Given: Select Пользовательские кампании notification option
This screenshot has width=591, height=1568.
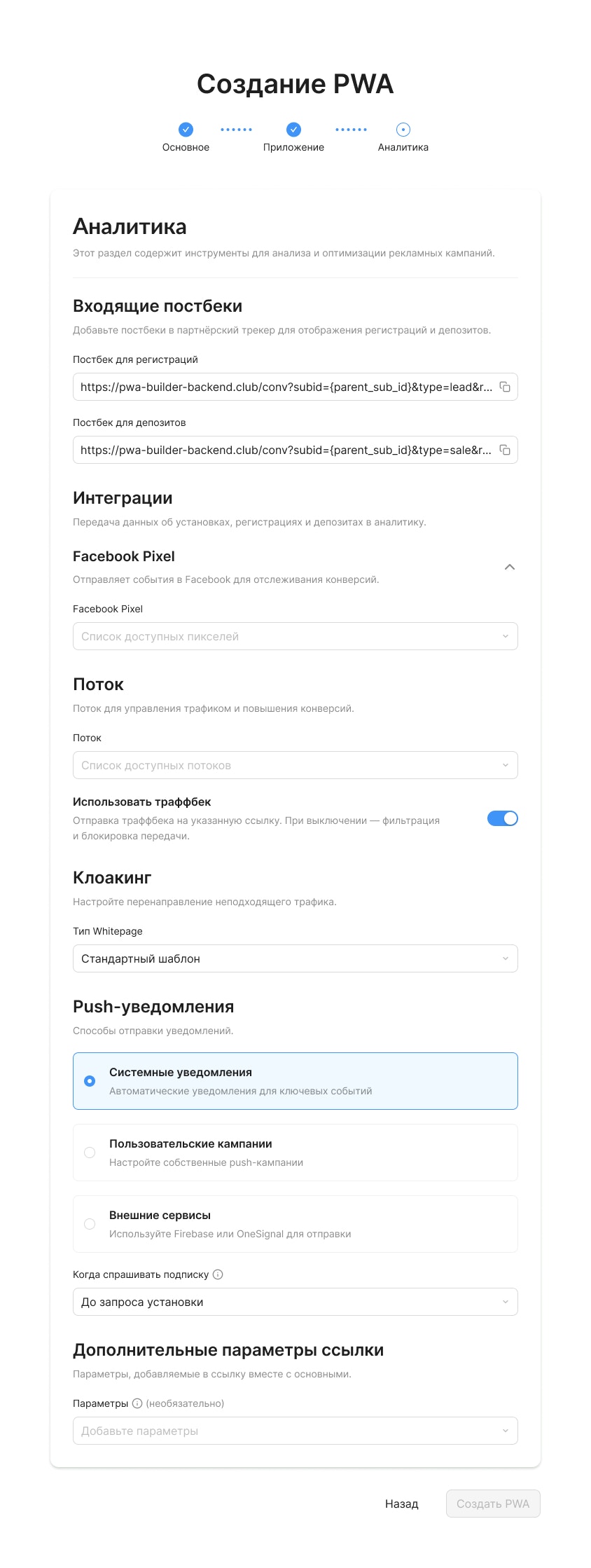Looking at the screenshot, I should (x=295, y=1152).
